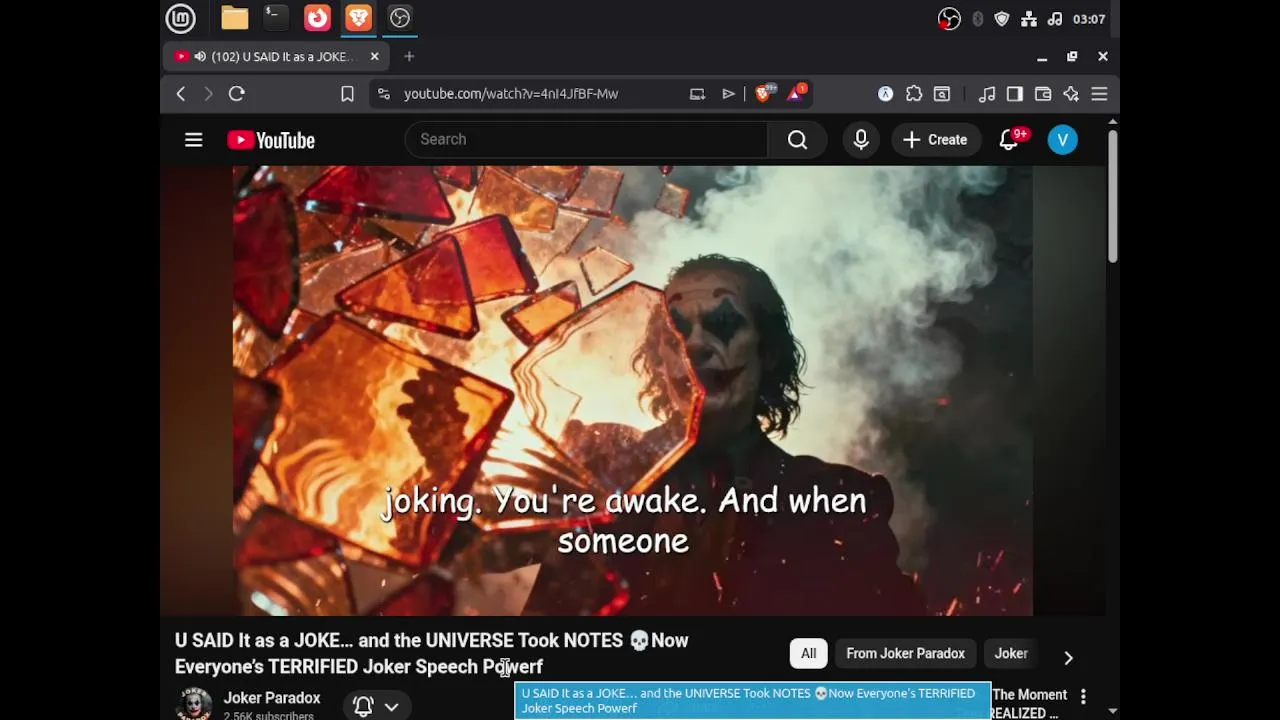Open more options for 'The Moment' video

point(1083,696)
